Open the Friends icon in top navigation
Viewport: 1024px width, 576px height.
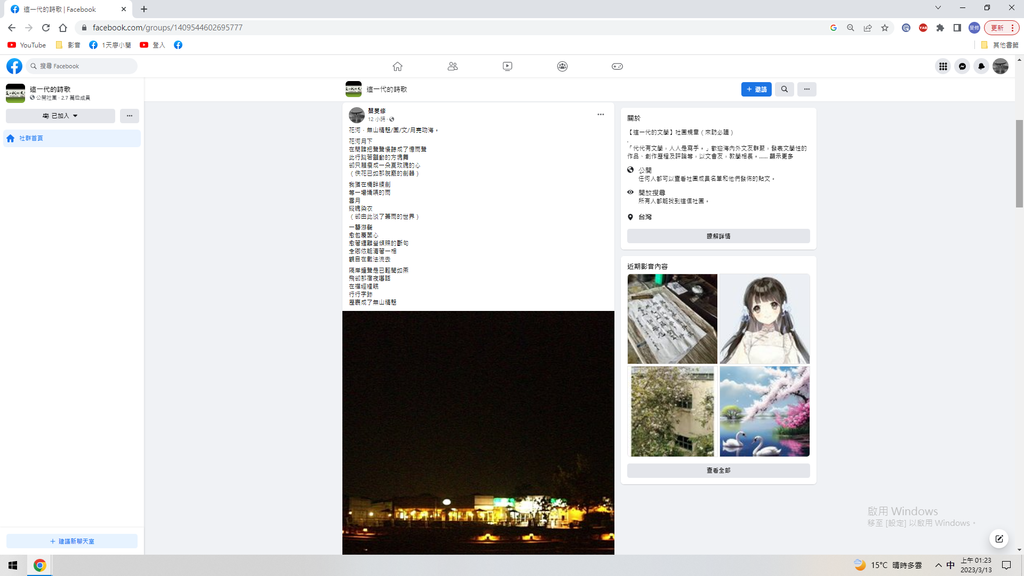[x=453, y=66]
